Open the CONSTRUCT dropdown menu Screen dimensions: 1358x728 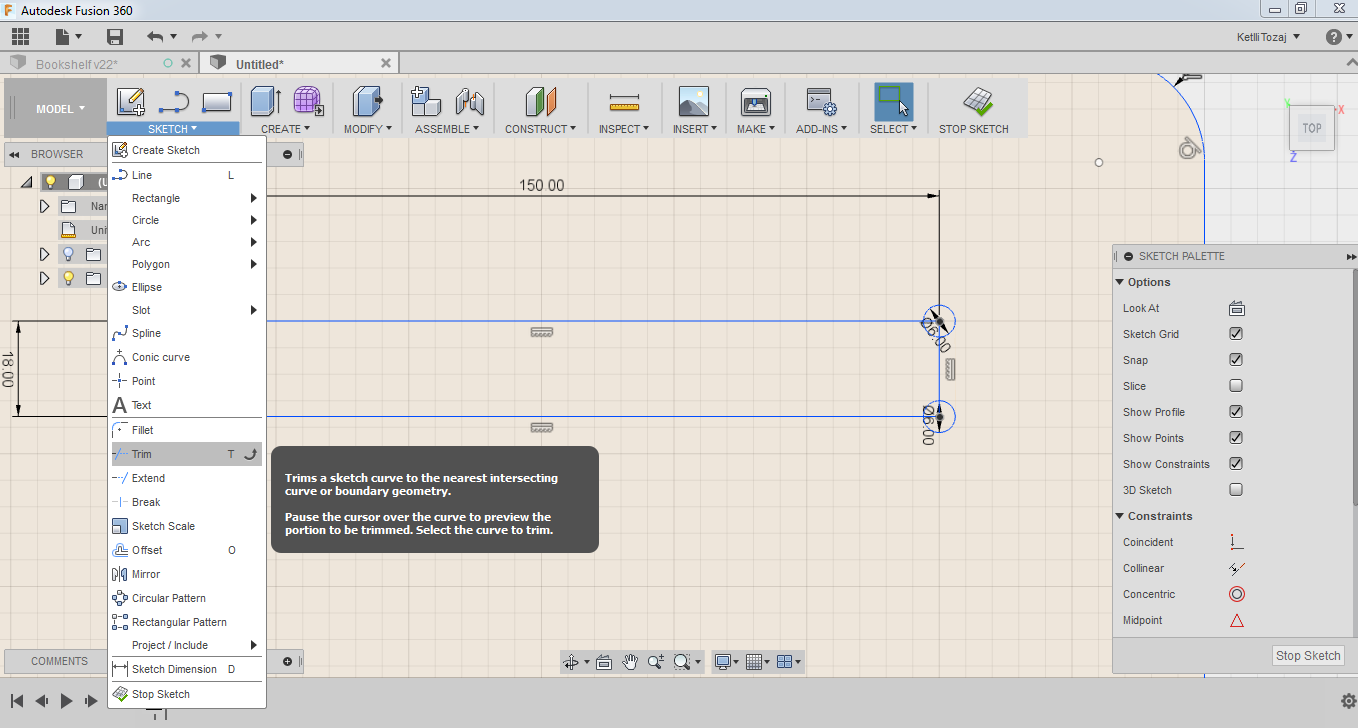pyautogui.click(x=541, y=129)
